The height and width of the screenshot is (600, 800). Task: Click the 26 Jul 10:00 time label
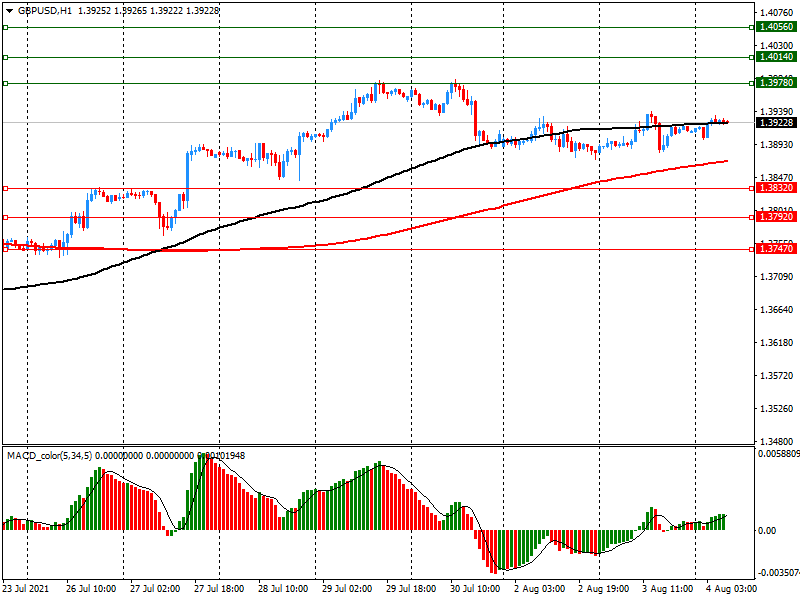coord(91,589)
